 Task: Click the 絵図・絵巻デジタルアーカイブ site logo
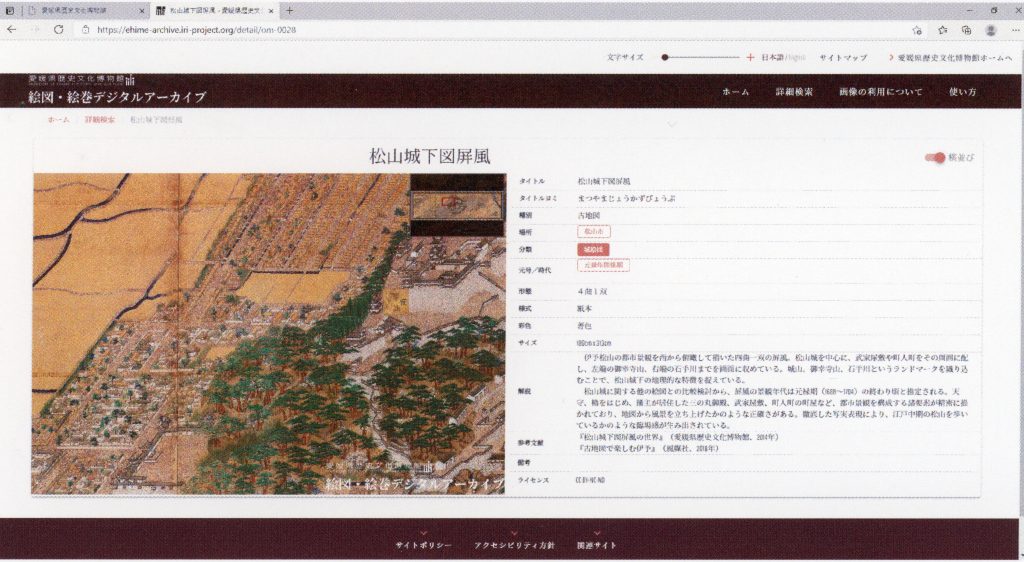click(118, 91)
